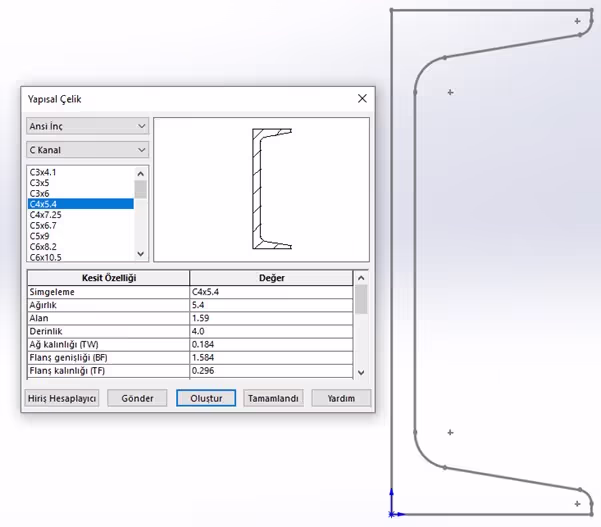Close the Yapısal Çelik dialog
601x527 pixels.
[362, 99]
